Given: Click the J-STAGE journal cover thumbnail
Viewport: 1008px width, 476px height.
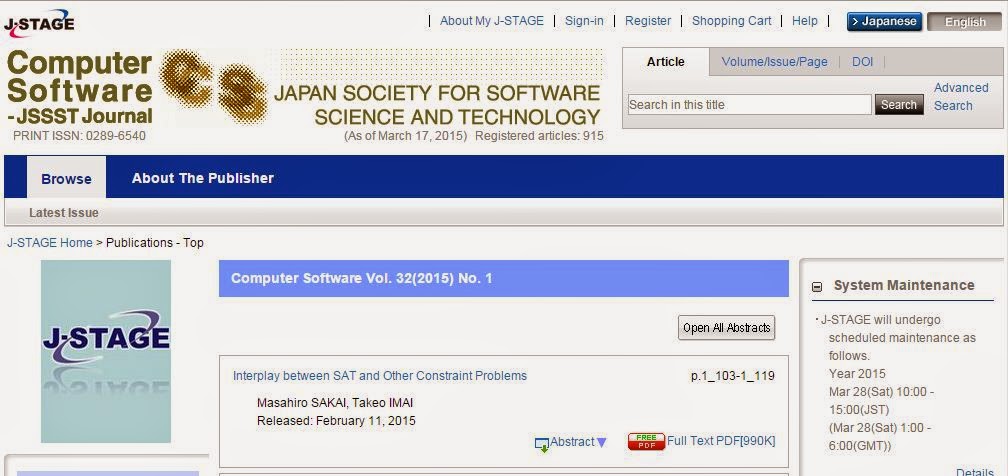Looking at the screenshot, I should [106, 351].
